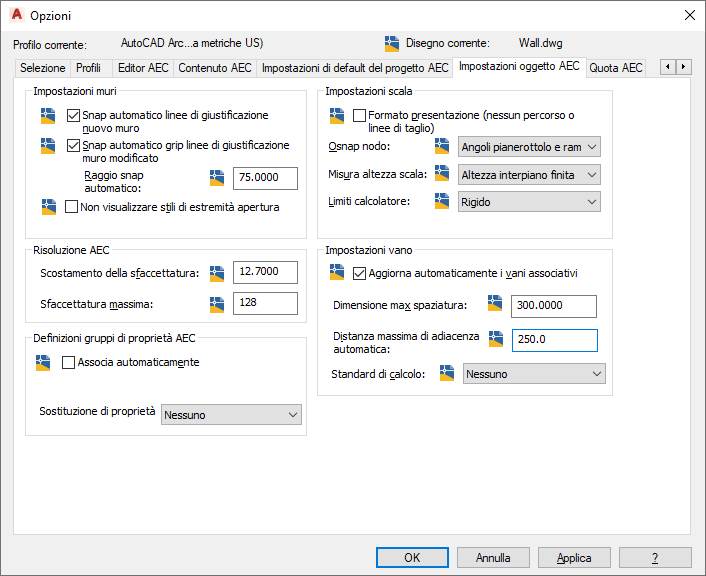Click the drawing icon next to Osnap nodo
Image resolution: width=706 pixels, height=576 pixels.
pos(442,146)
